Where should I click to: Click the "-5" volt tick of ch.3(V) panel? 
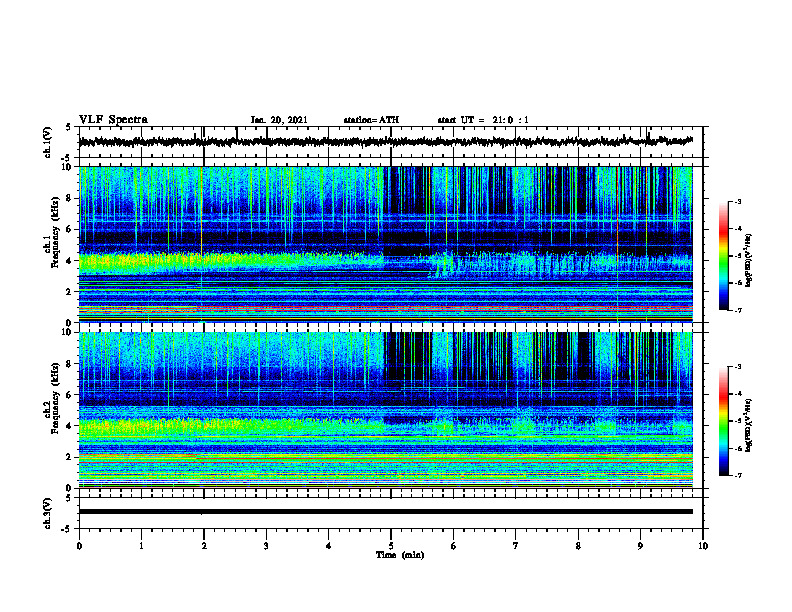click(68, 529)
